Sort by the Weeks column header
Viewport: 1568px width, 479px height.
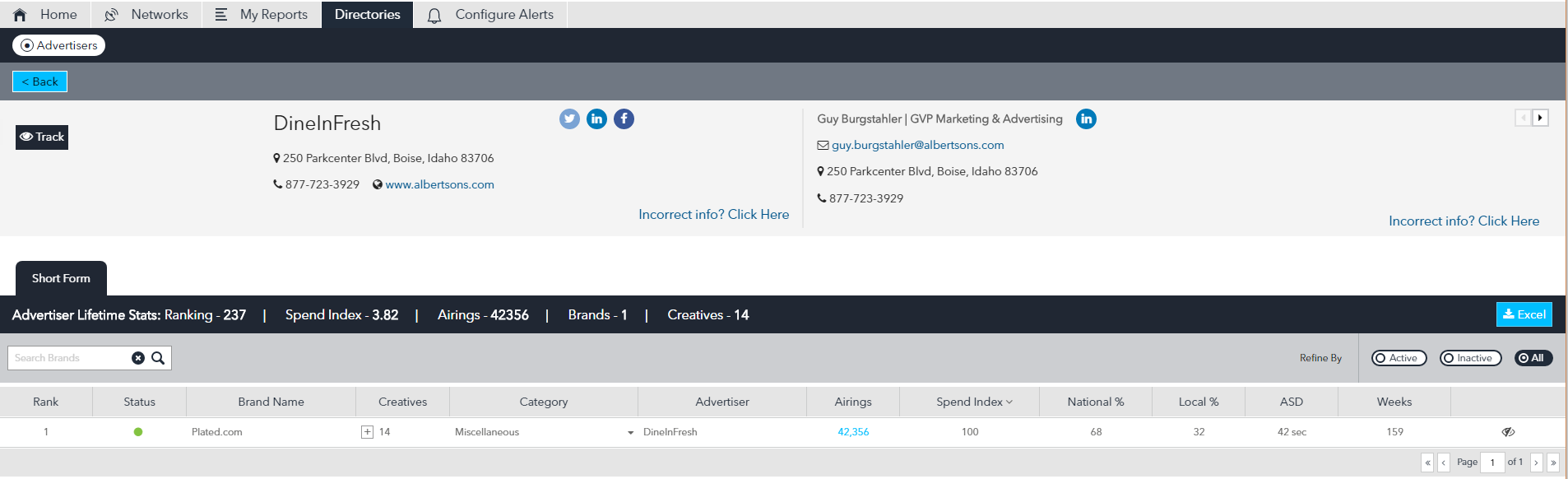click(1394, 402)
